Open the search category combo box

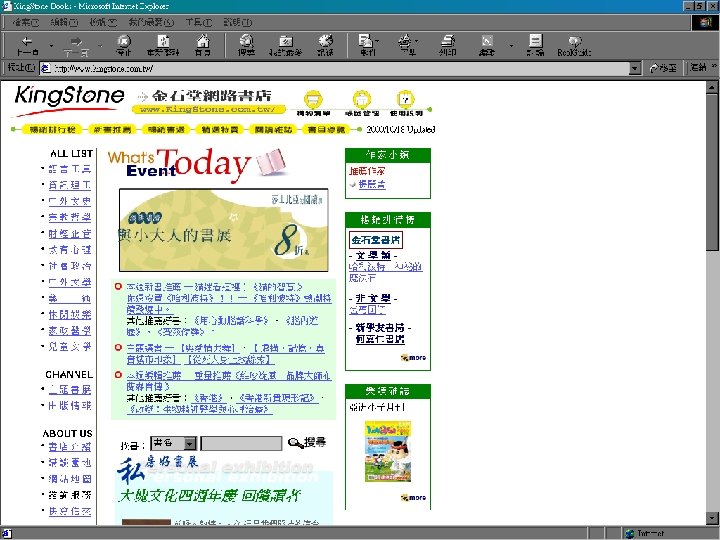coord(174,444)
